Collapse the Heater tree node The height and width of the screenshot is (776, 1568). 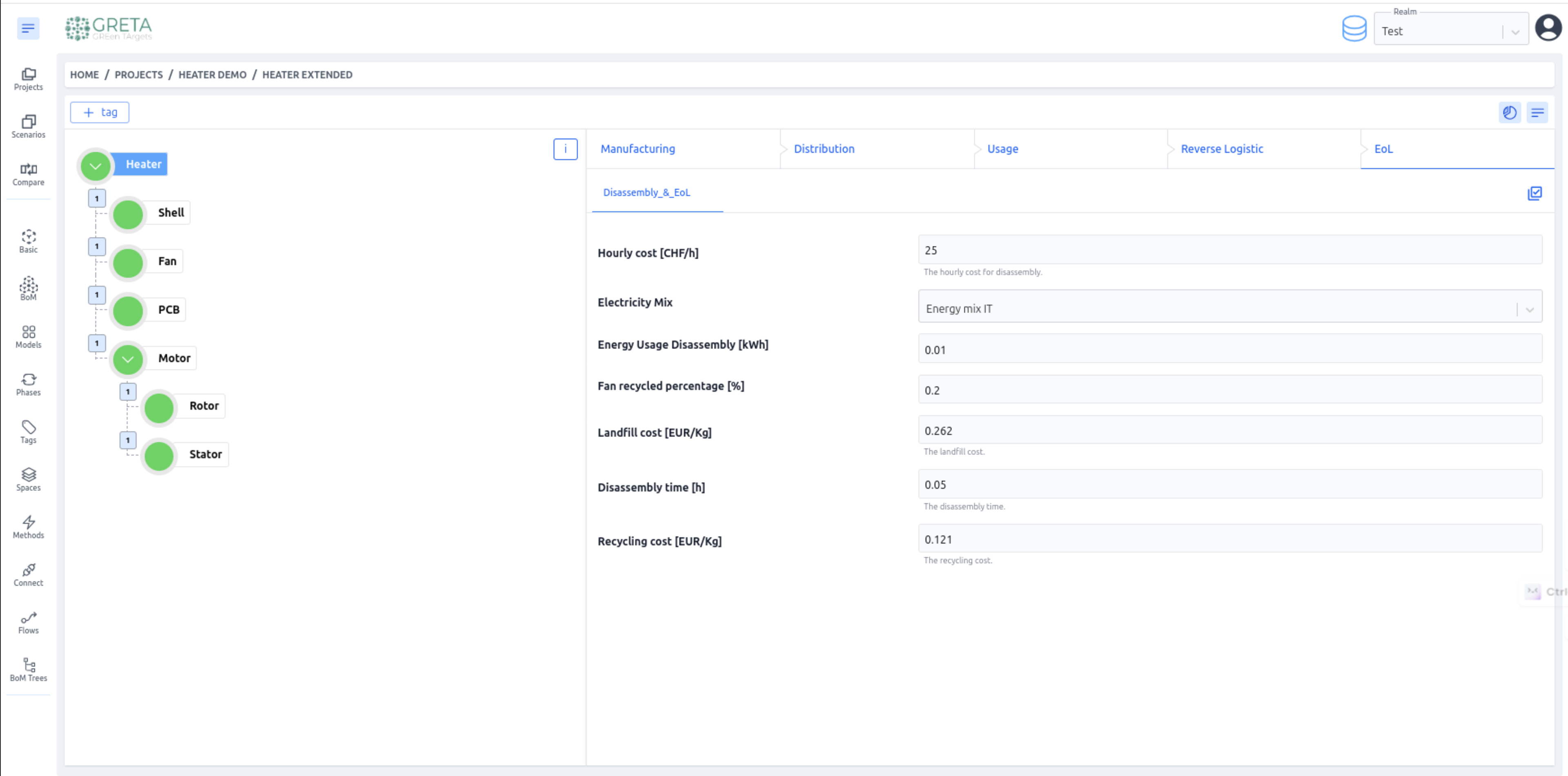(x=96, y=166)
